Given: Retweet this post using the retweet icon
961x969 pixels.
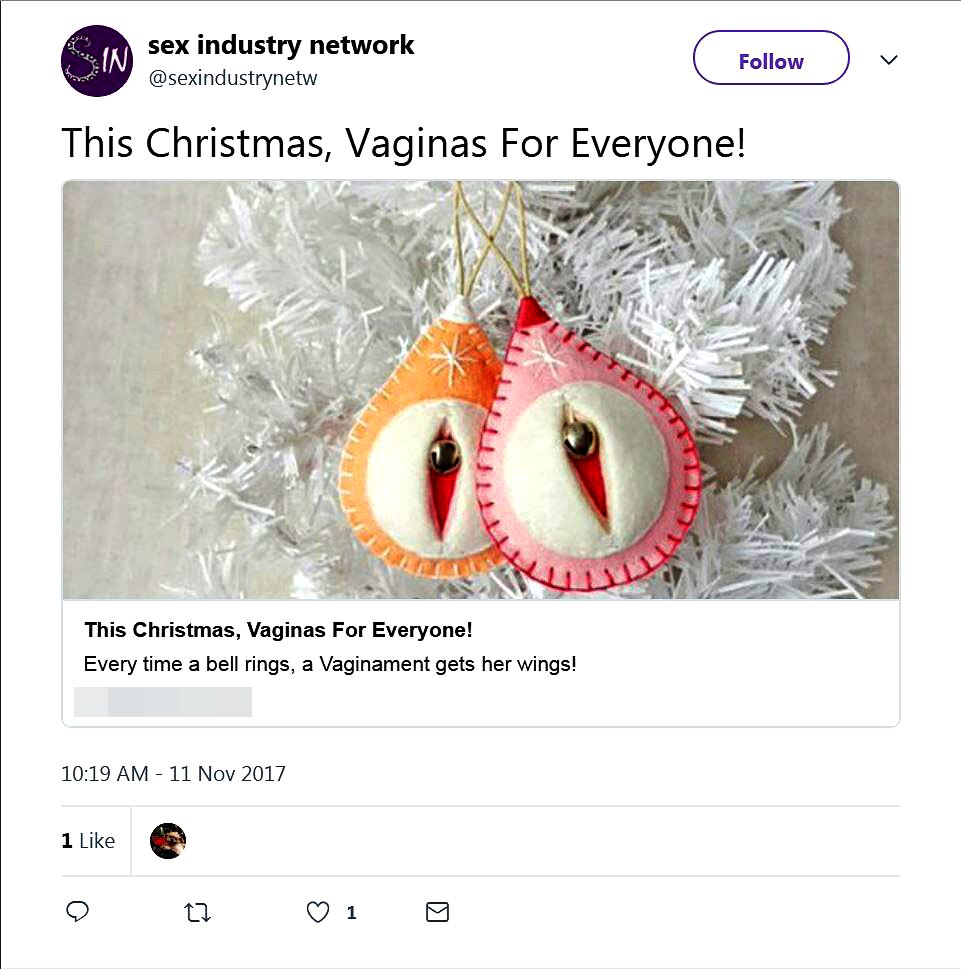Looking at the screenshot, I should point(198,912).
